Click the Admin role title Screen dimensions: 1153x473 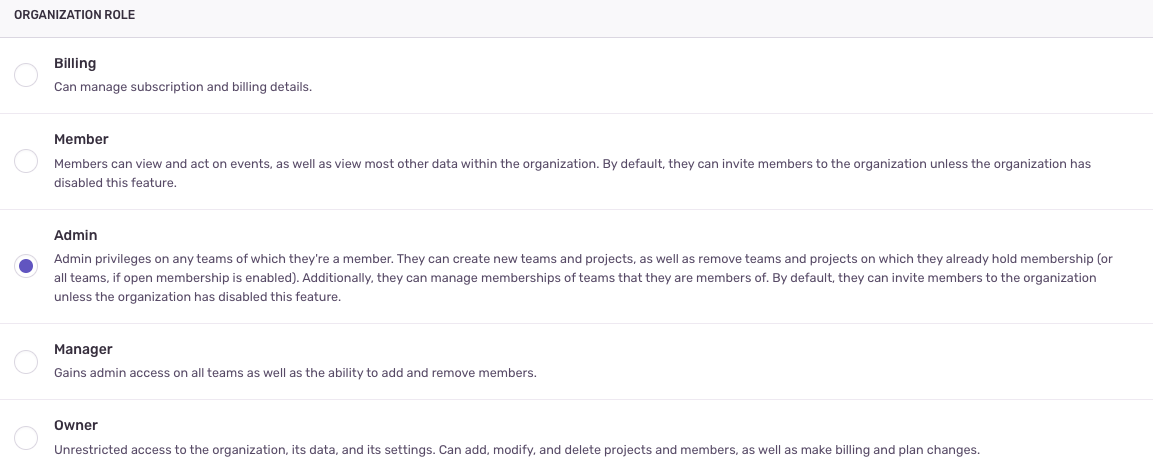pos(76,235)
